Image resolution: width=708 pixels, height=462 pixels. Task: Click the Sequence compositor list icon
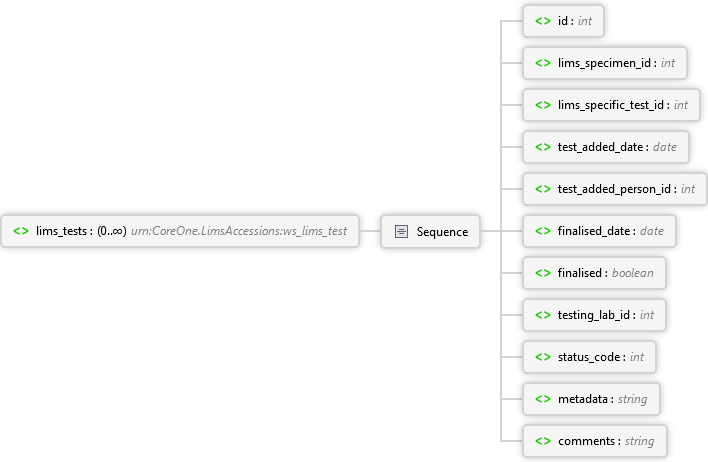401,231
